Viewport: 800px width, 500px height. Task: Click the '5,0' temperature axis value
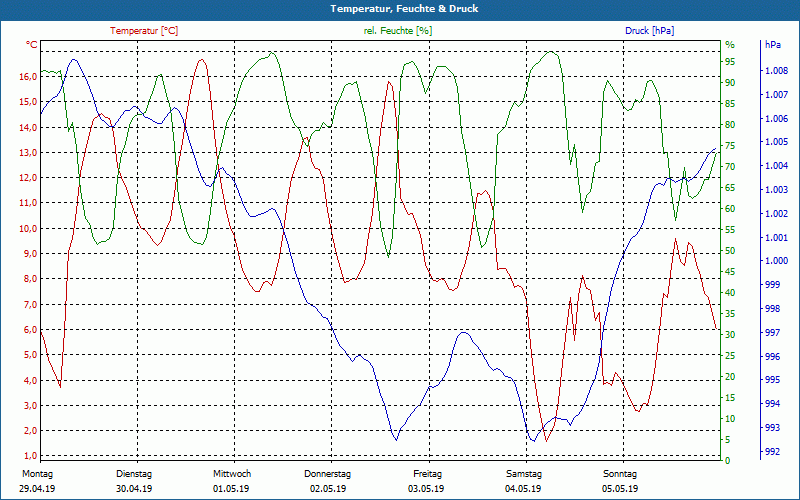click(x=30, y=355)
